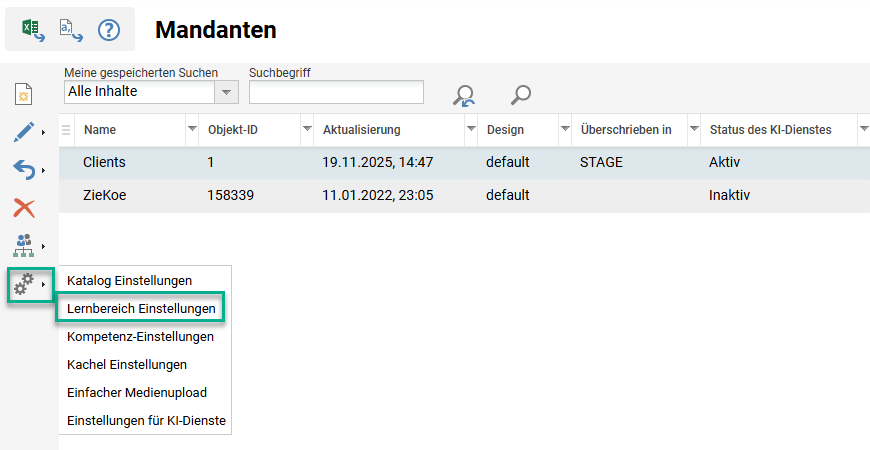The height and width of the screenshot is (450, 870).
Task: Click the settings gears icon
Action: point(24,285)
